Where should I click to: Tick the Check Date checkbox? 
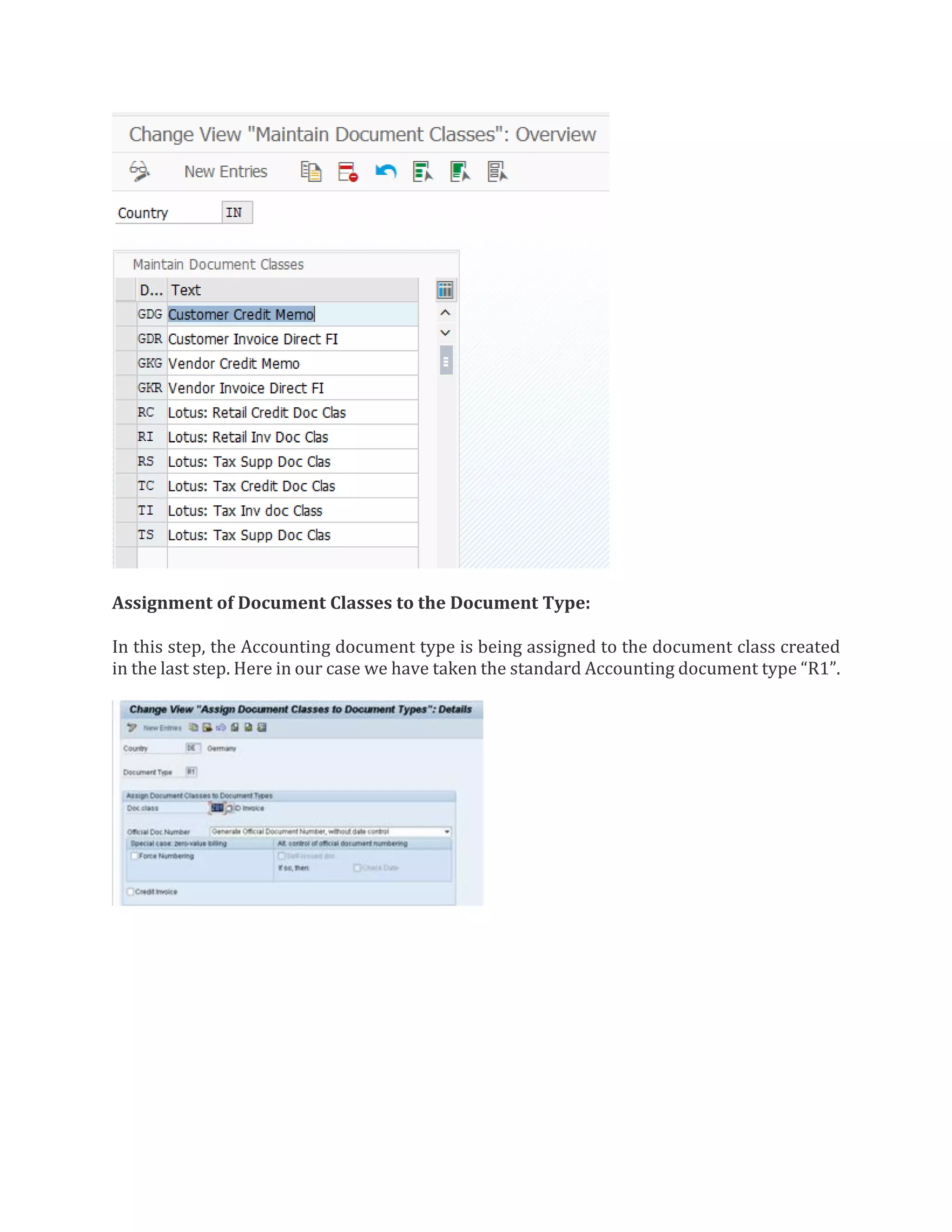tap(357, 868)
